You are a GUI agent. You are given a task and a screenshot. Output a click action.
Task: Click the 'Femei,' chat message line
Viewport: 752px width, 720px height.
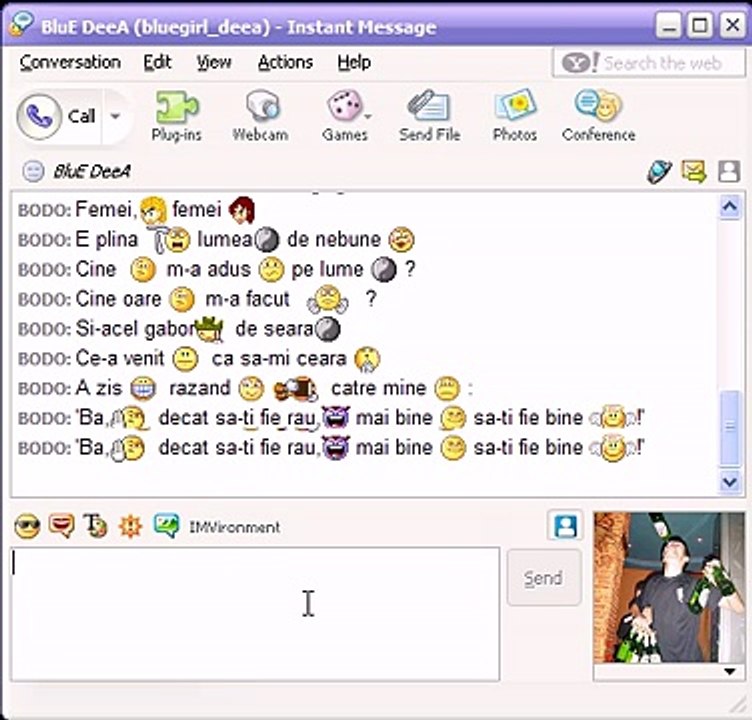(x=136, y=210)
